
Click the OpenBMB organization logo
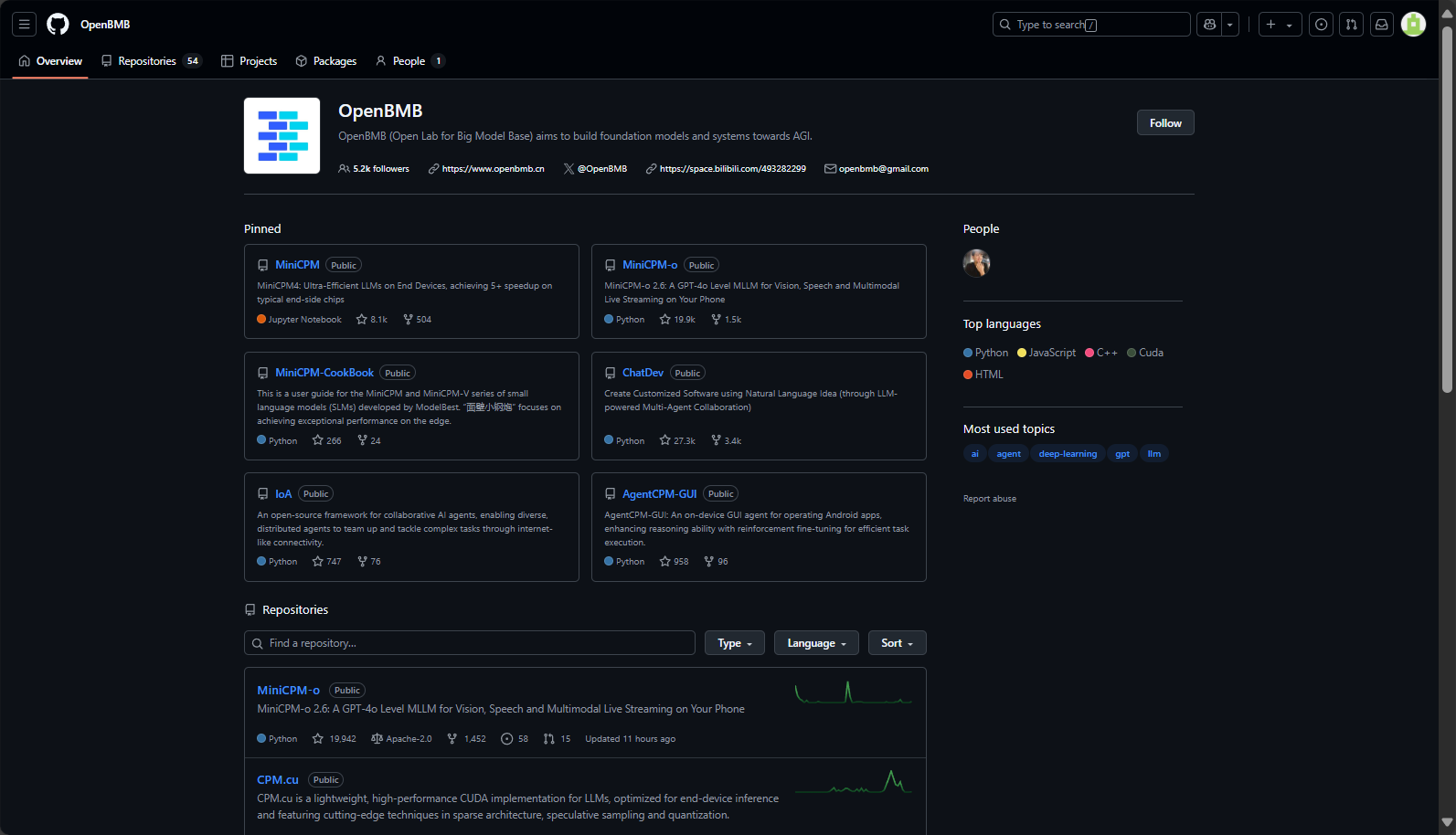282,135
